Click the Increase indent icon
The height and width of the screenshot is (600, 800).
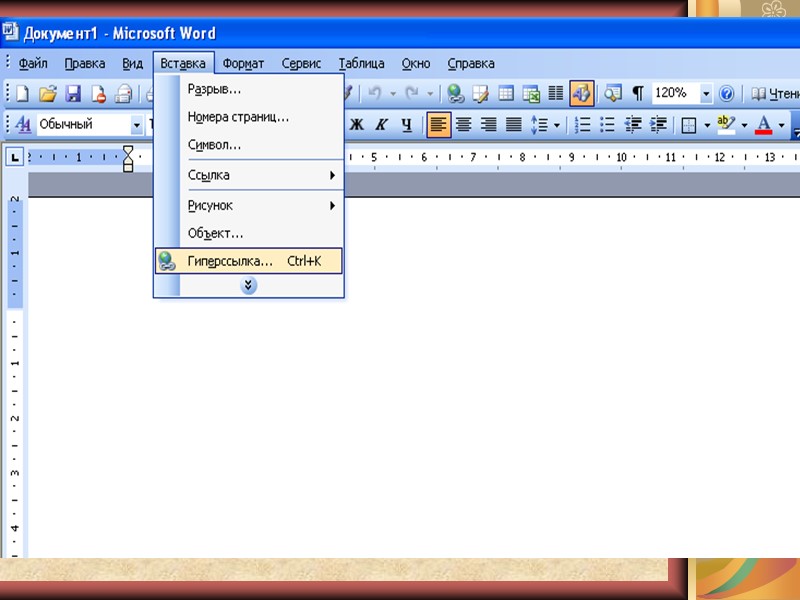[x=658, y=124]
